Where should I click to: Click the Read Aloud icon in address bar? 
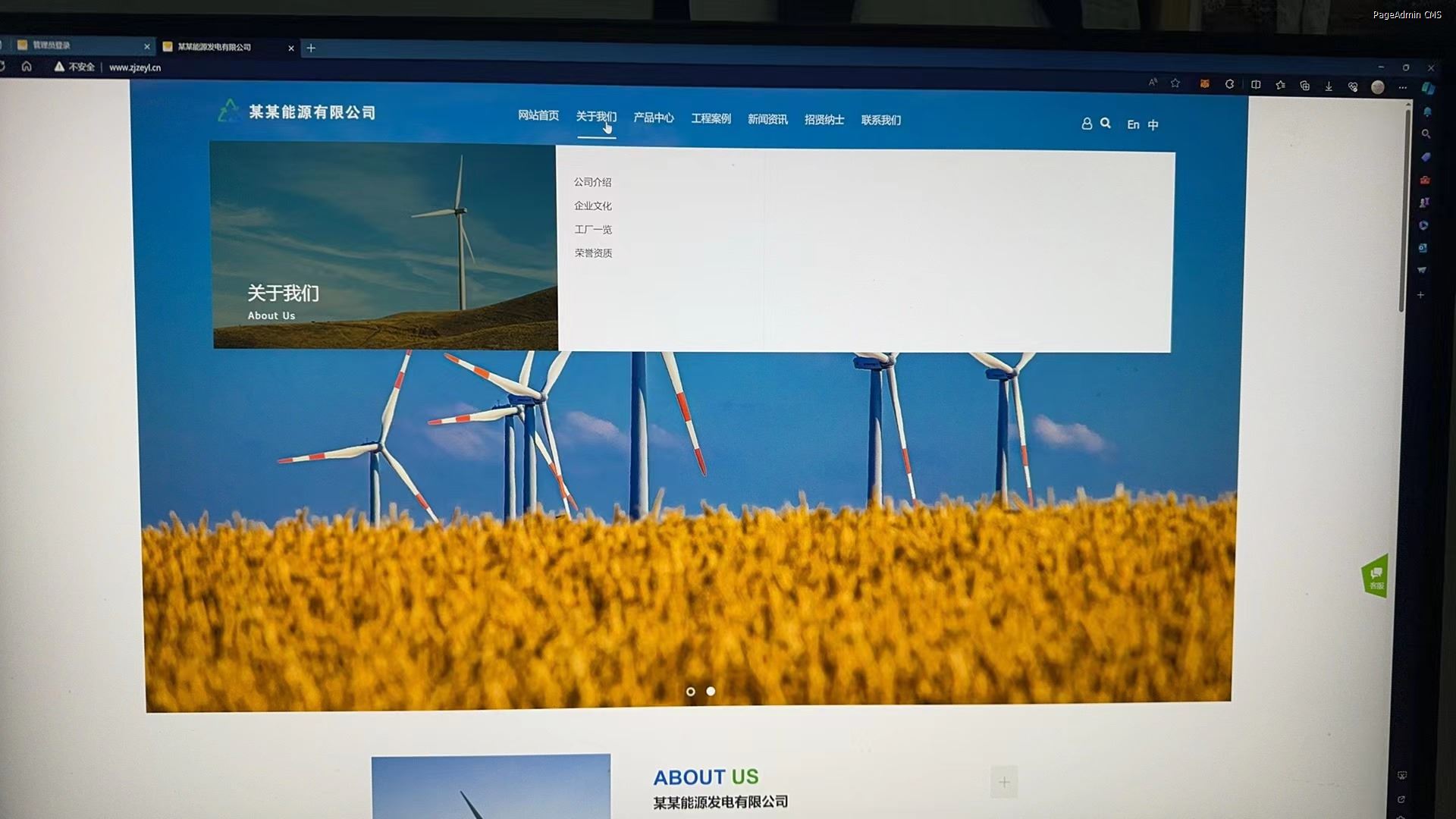click(1153, 82)
